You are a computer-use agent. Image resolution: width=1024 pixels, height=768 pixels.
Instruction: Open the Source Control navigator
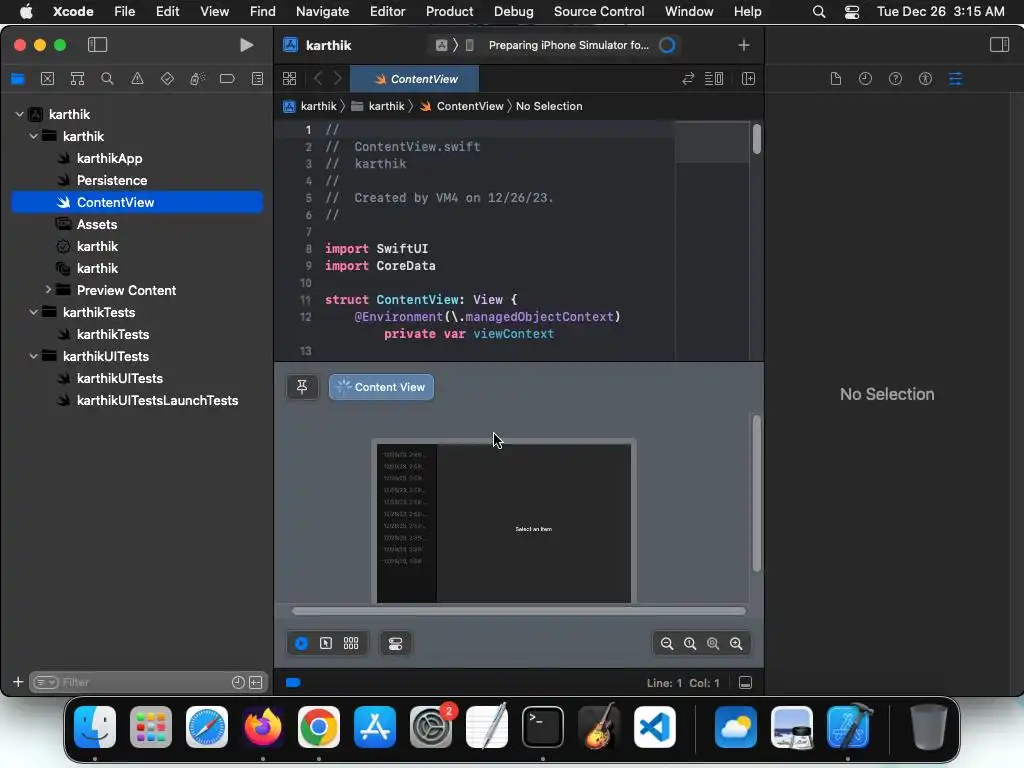click(48, 79)
